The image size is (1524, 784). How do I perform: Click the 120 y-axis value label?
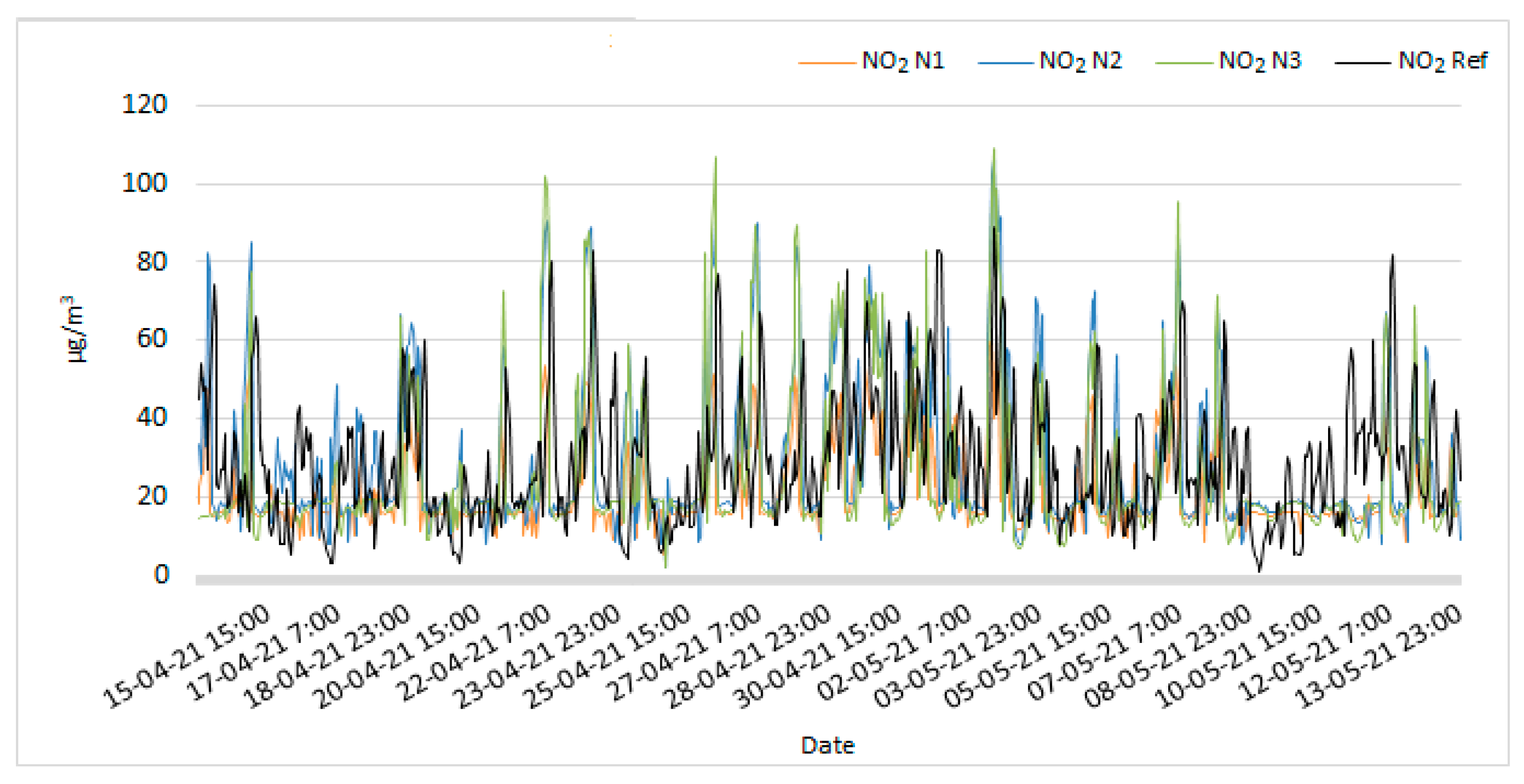(x=144, y=105)
